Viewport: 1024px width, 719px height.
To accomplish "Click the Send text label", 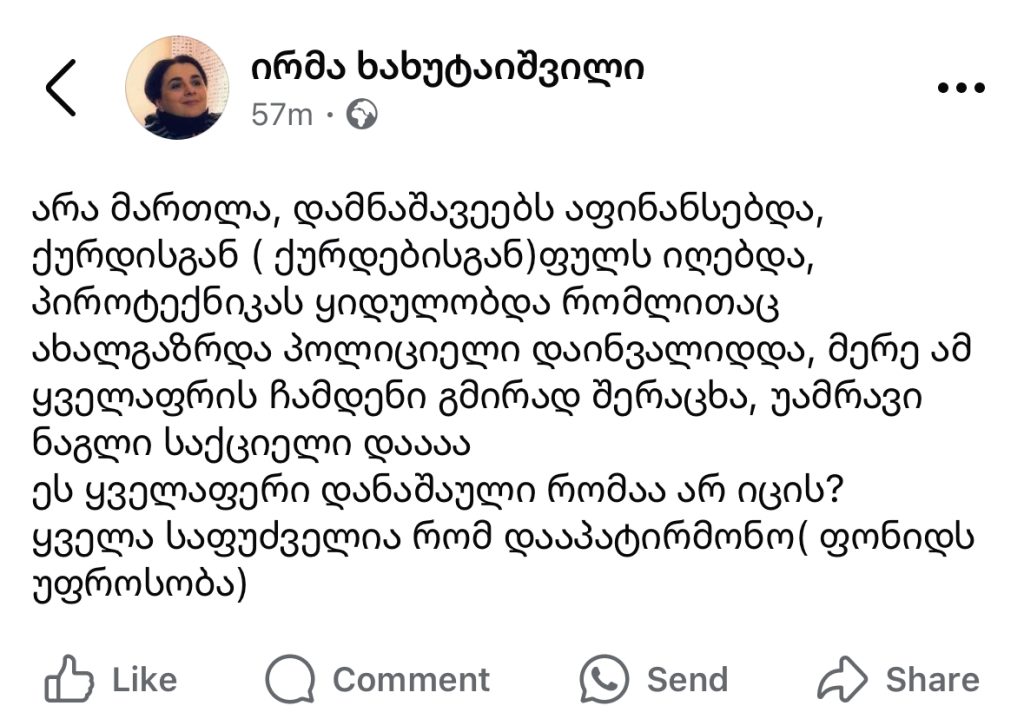I will pos(687,680).
